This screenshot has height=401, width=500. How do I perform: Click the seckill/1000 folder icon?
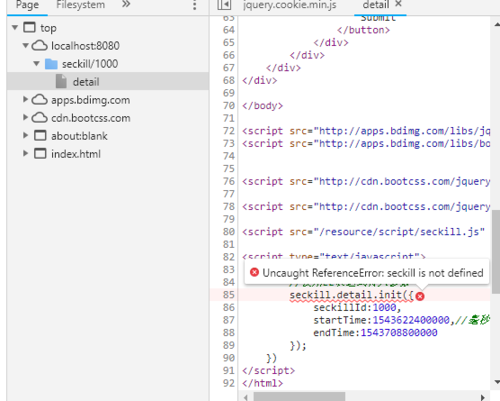click(51, 64)
